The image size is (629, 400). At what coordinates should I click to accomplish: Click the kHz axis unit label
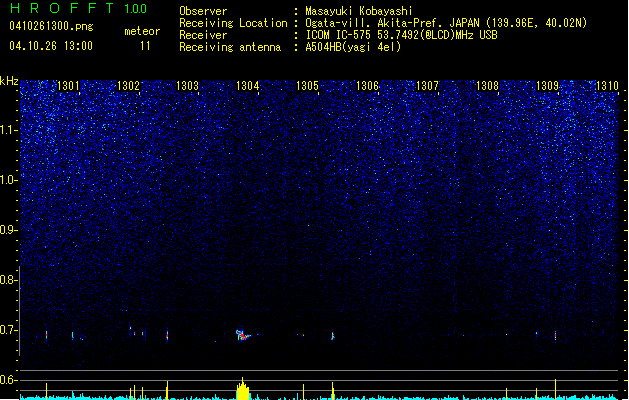pyautogui.click(x=9, y=81)
